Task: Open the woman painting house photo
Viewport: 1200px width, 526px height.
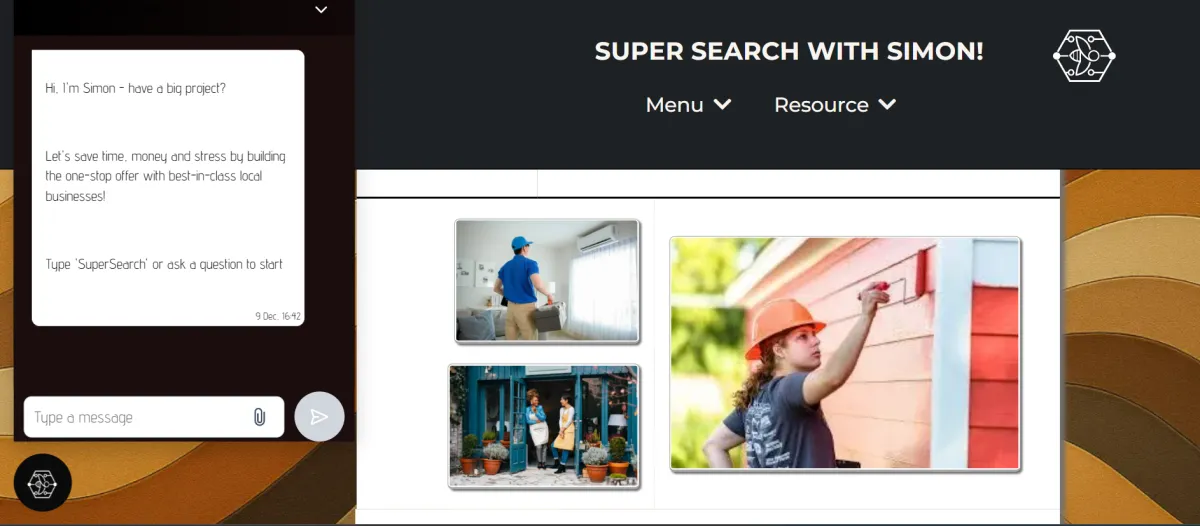Action: pos(845,354)
